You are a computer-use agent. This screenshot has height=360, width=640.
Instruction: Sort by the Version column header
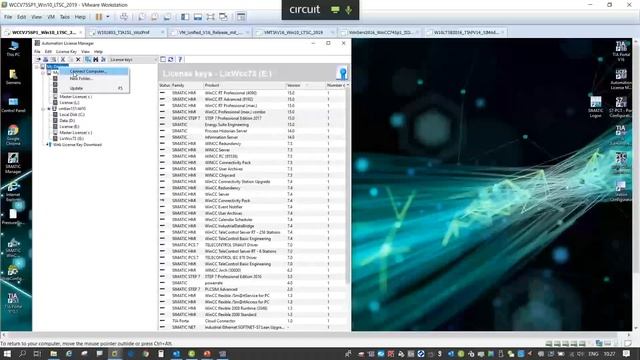(x=305, y=85)
